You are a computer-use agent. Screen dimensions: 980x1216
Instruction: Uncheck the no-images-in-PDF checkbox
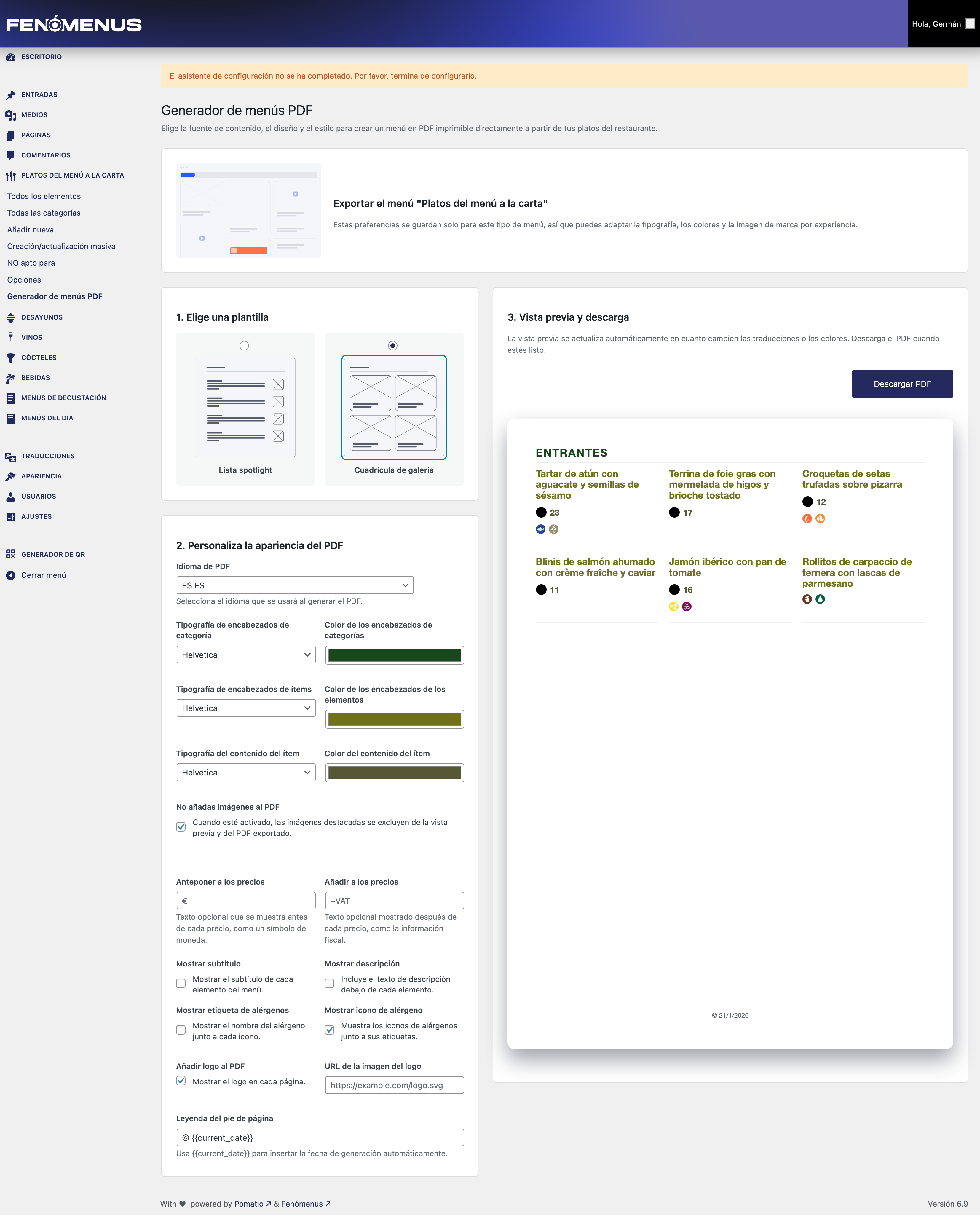pos(181,826)
